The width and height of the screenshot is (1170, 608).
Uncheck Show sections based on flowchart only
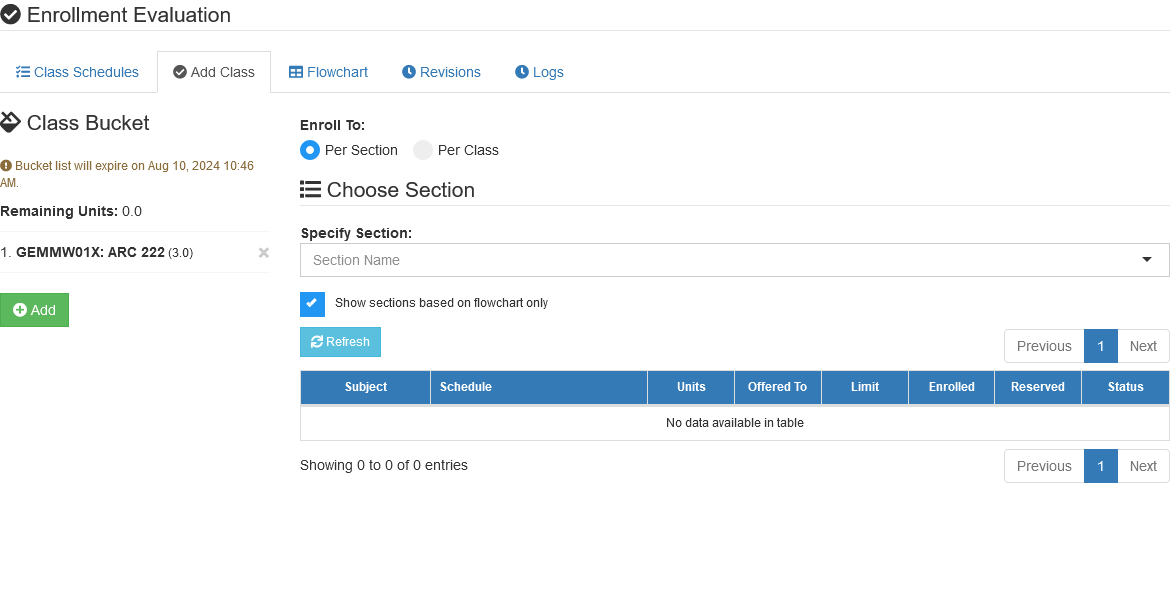click(x=313, y=304)
